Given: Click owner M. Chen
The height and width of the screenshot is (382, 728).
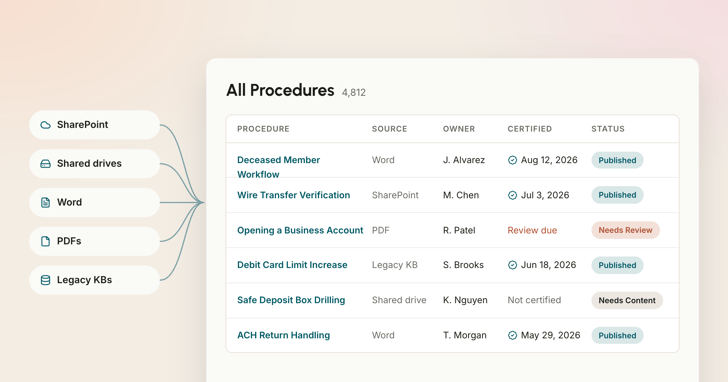Looking at the screenshot, I should coord(461,195).
